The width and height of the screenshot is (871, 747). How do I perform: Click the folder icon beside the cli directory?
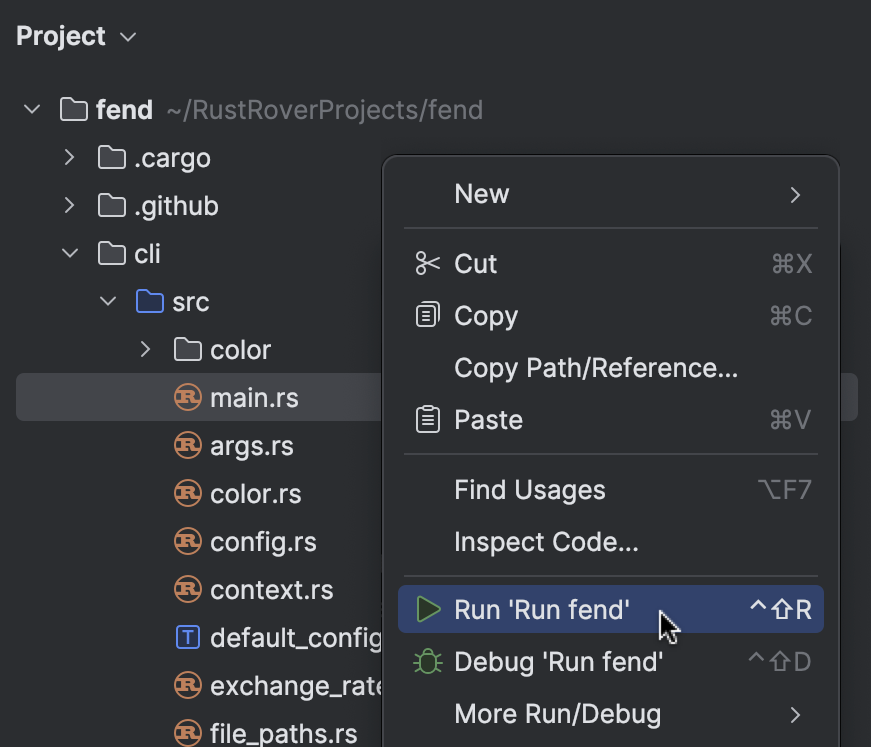point(110,253)
